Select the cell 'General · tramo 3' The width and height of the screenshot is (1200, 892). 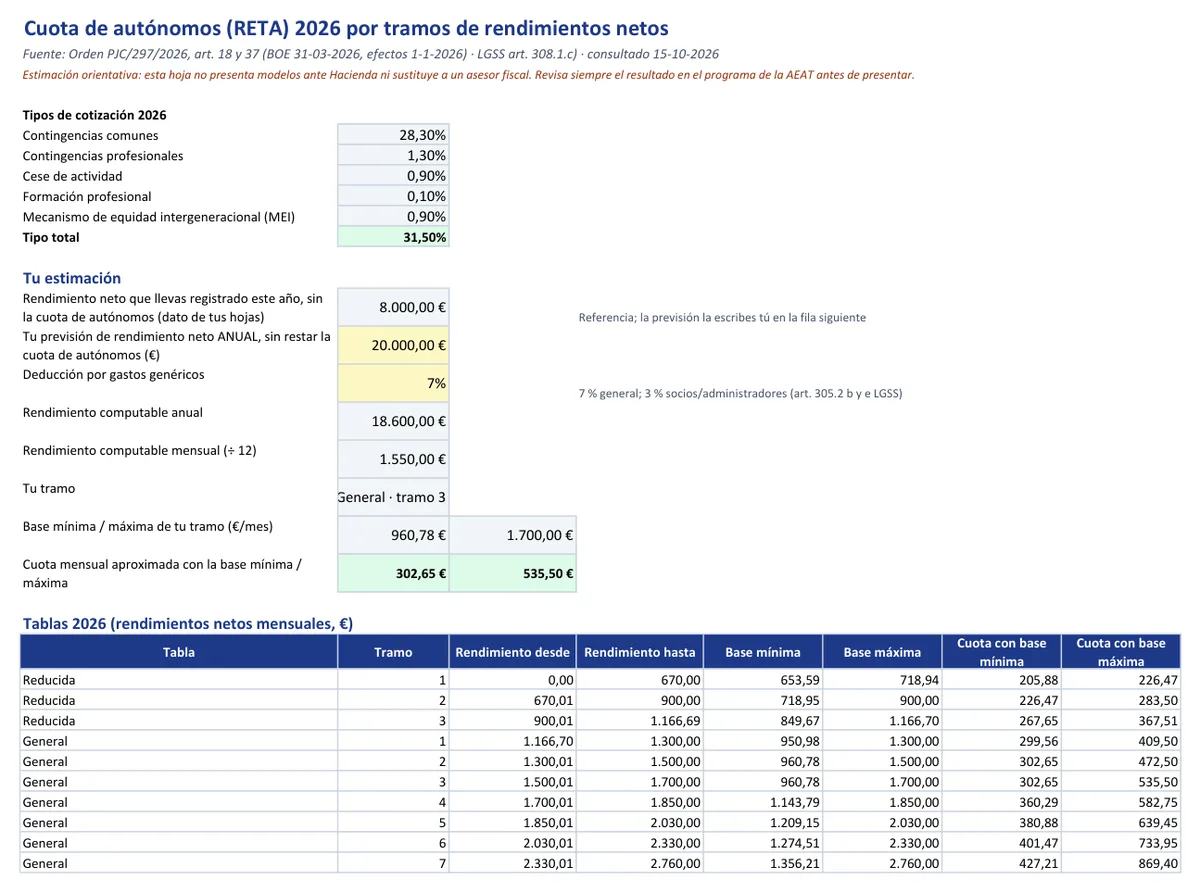[x=393, y=497]
